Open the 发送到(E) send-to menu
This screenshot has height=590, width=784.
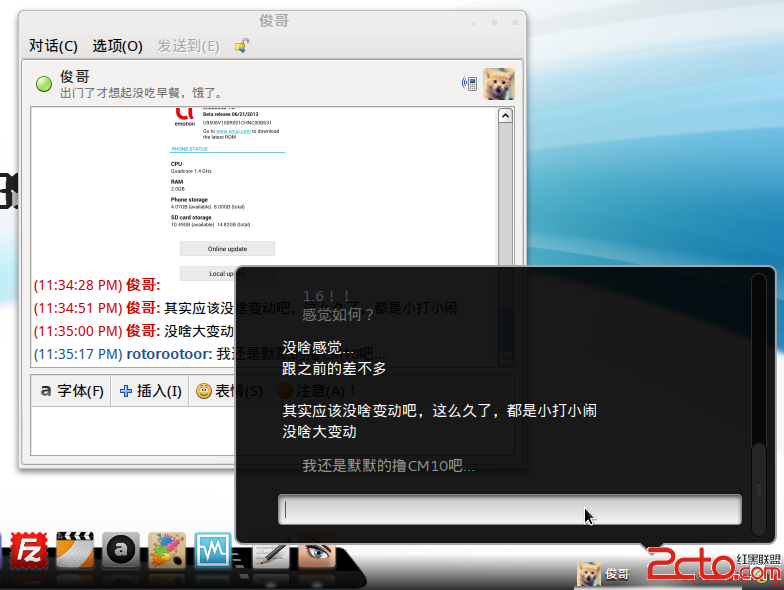188,46
